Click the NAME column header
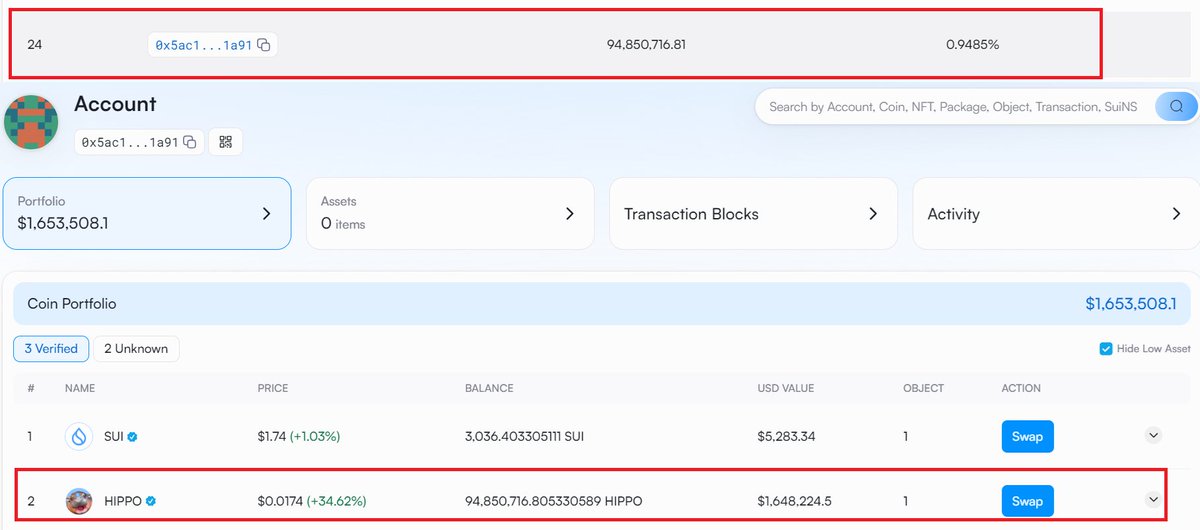 (x=80, y=388)
